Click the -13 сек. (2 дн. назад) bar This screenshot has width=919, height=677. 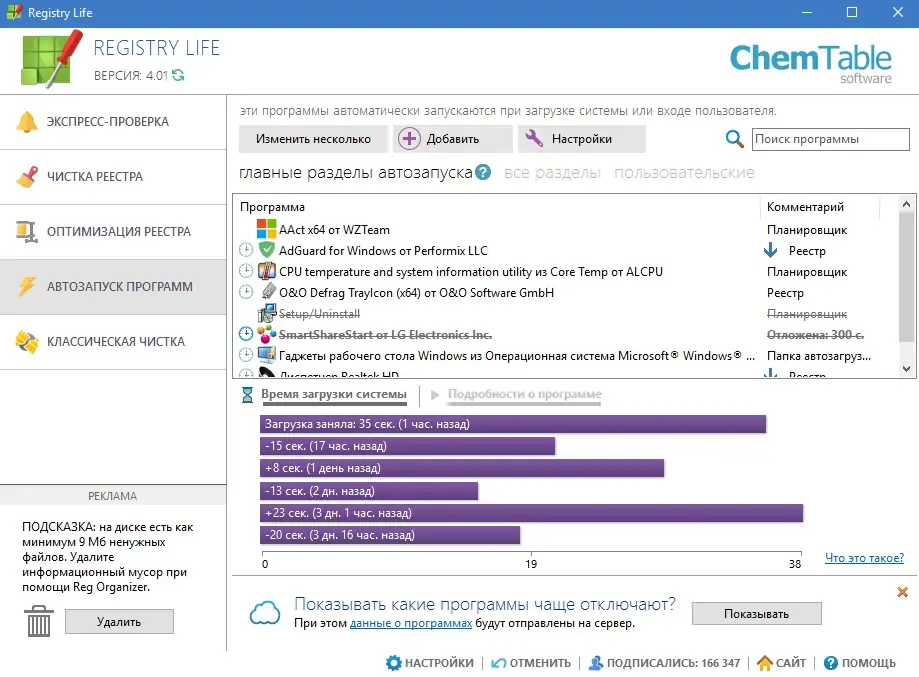[369, 491]
